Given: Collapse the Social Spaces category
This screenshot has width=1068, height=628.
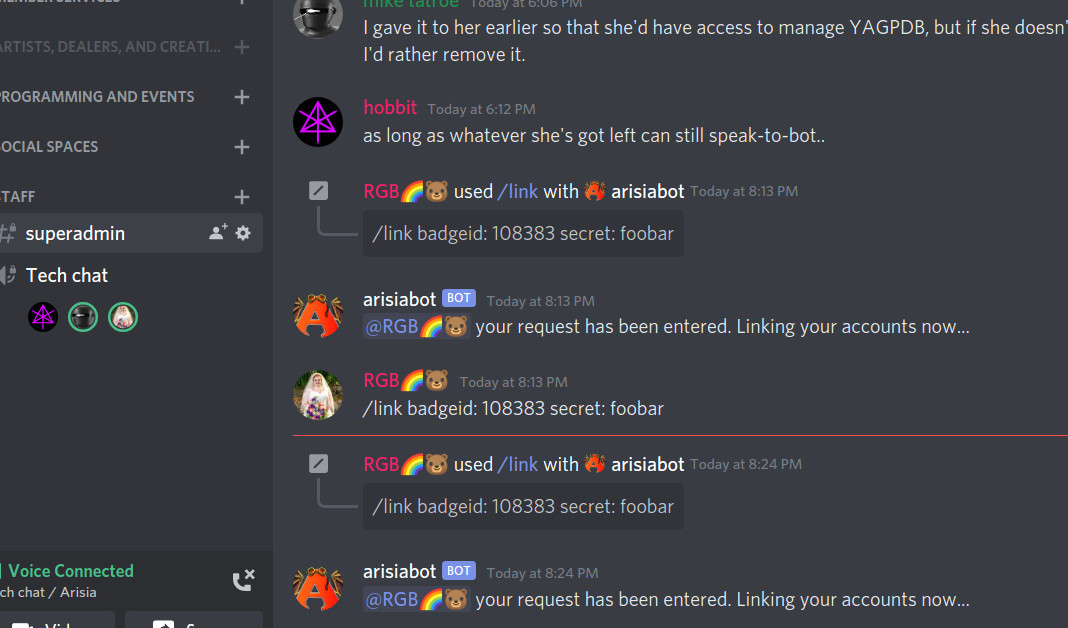Looking at the screenshot, I should coord(49,146).
